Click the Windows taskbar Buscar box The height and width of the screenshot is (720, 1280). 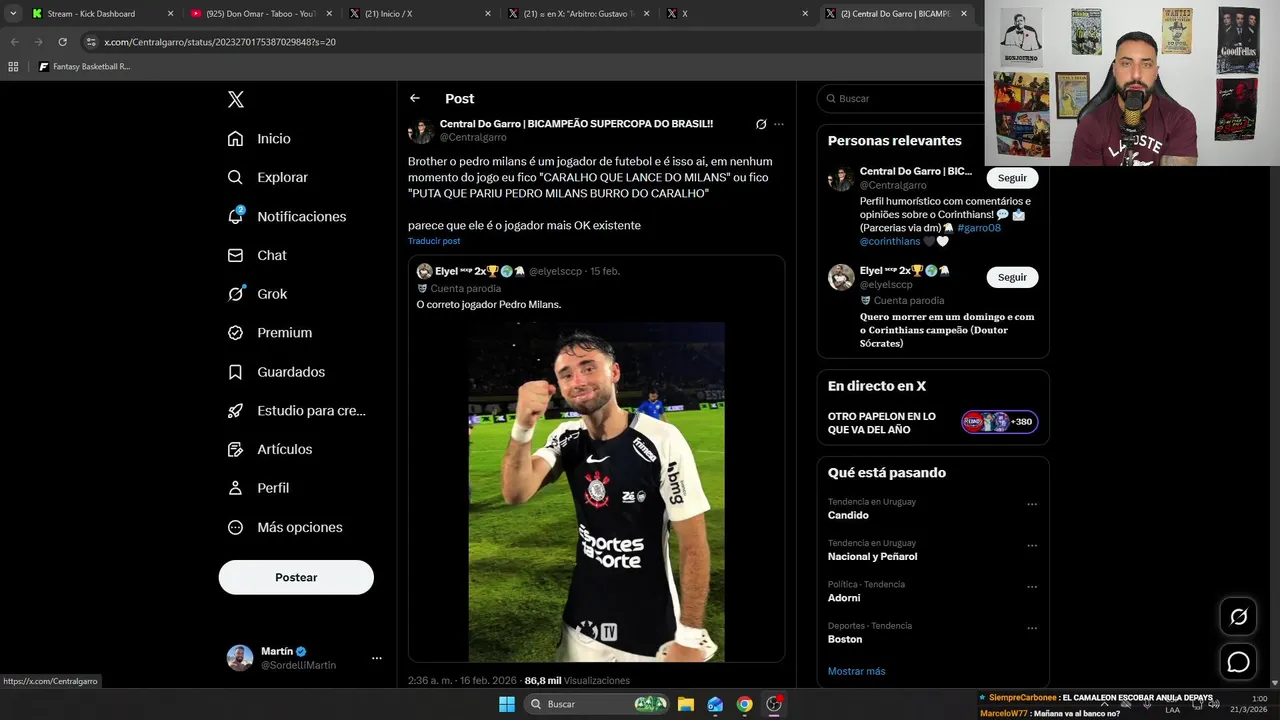click(596, 704)
